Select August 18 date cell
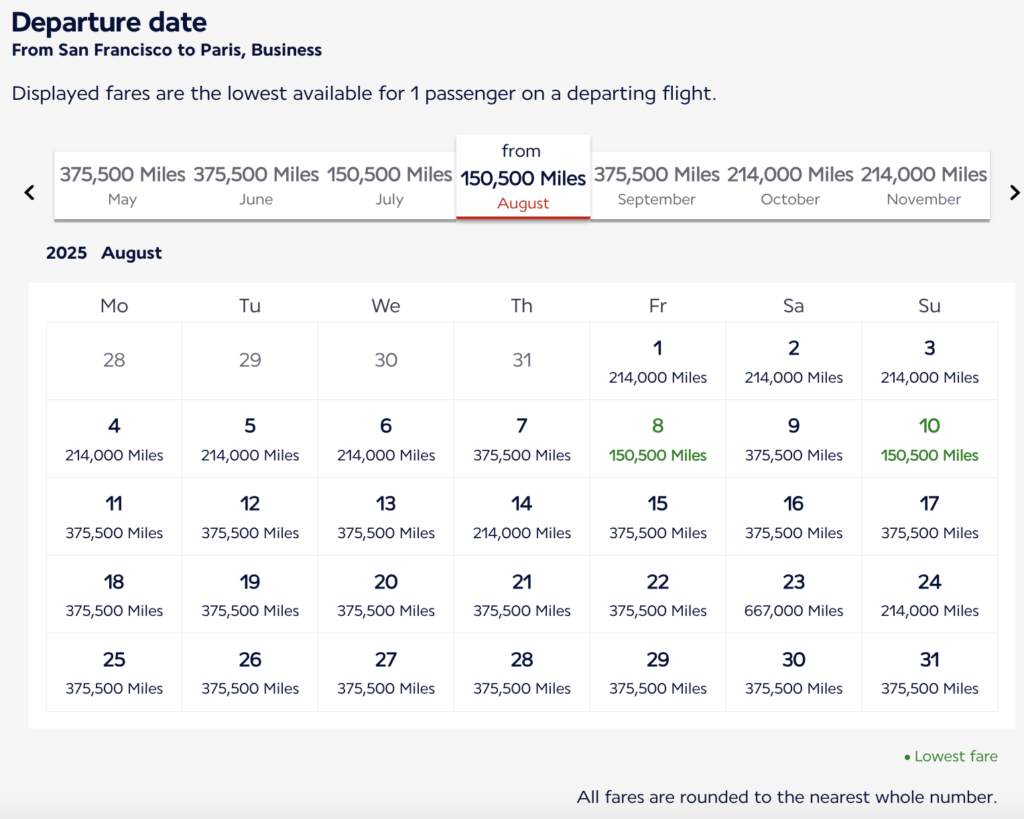This screenshot has height=819, width=1024. [114, 595]
